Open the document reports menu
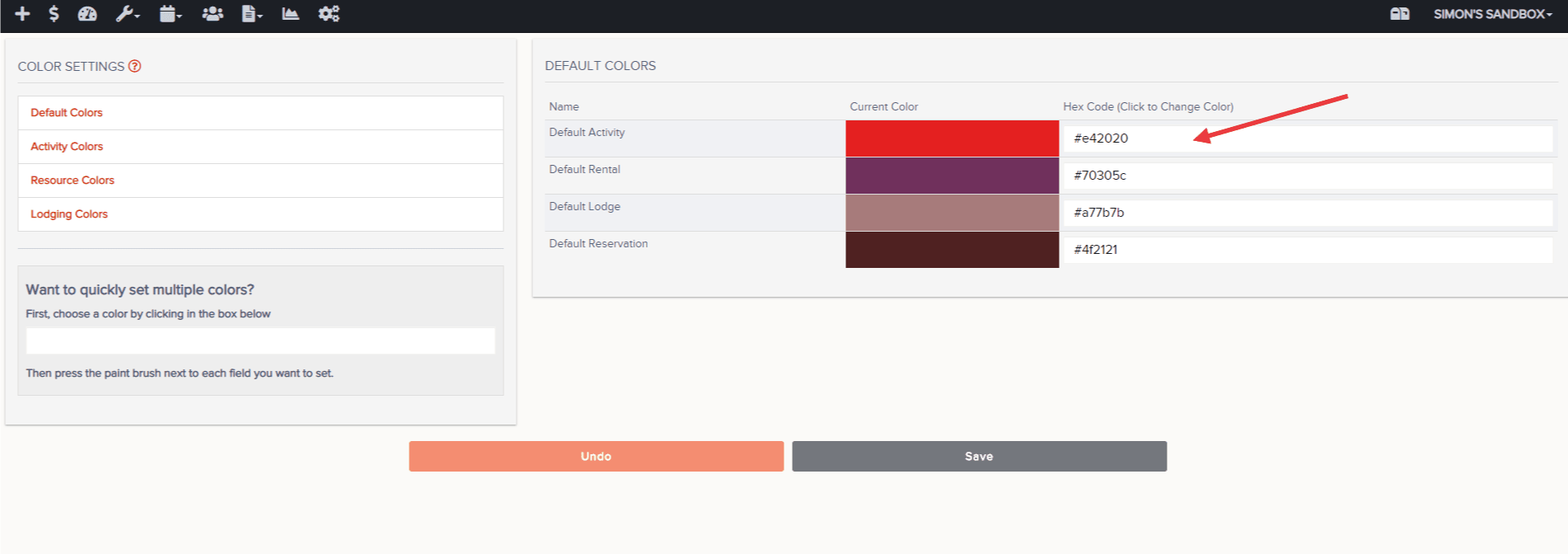Image resolution: width=1568 pixels, height=554 pixels. 252,13
